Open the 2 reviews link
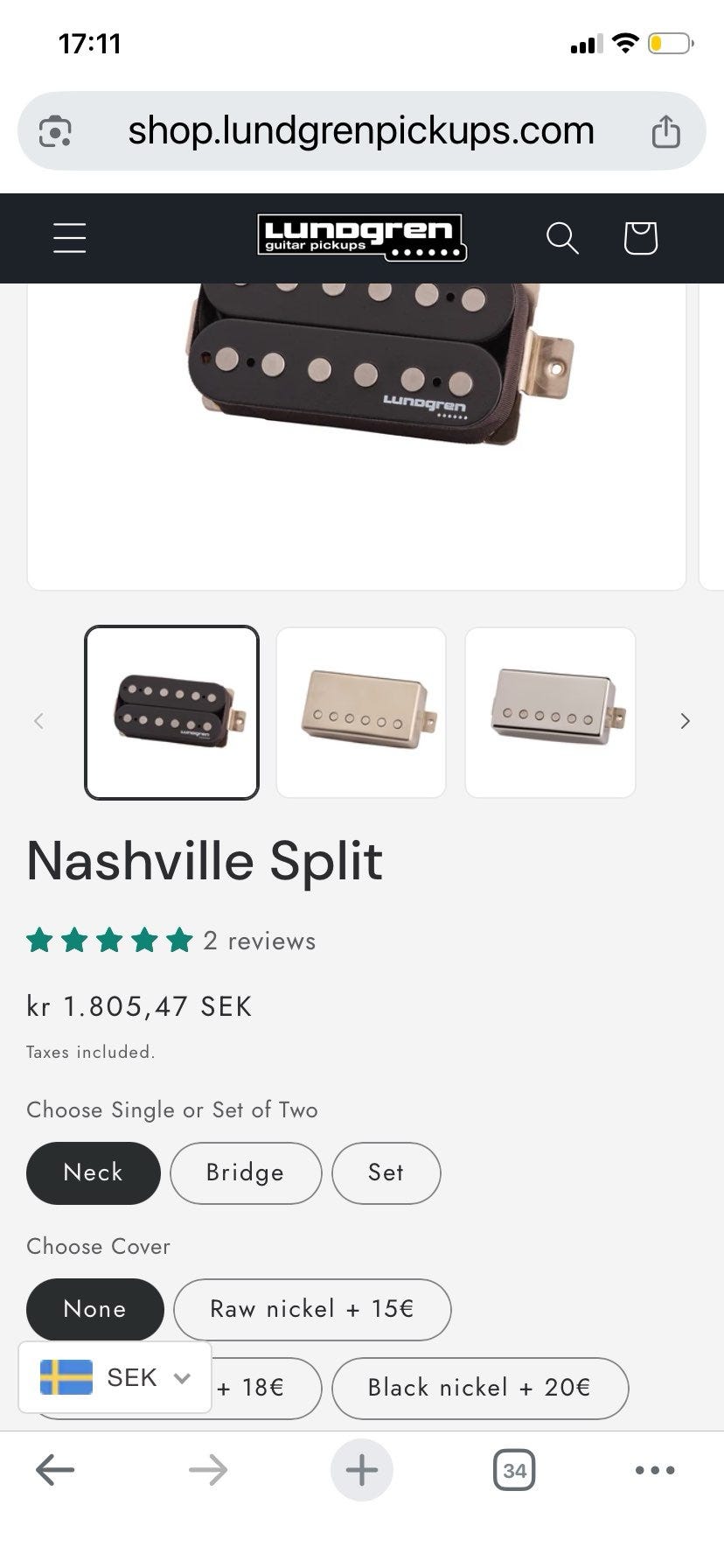This screenshot has height=1568, width=724. click(259, 941)
